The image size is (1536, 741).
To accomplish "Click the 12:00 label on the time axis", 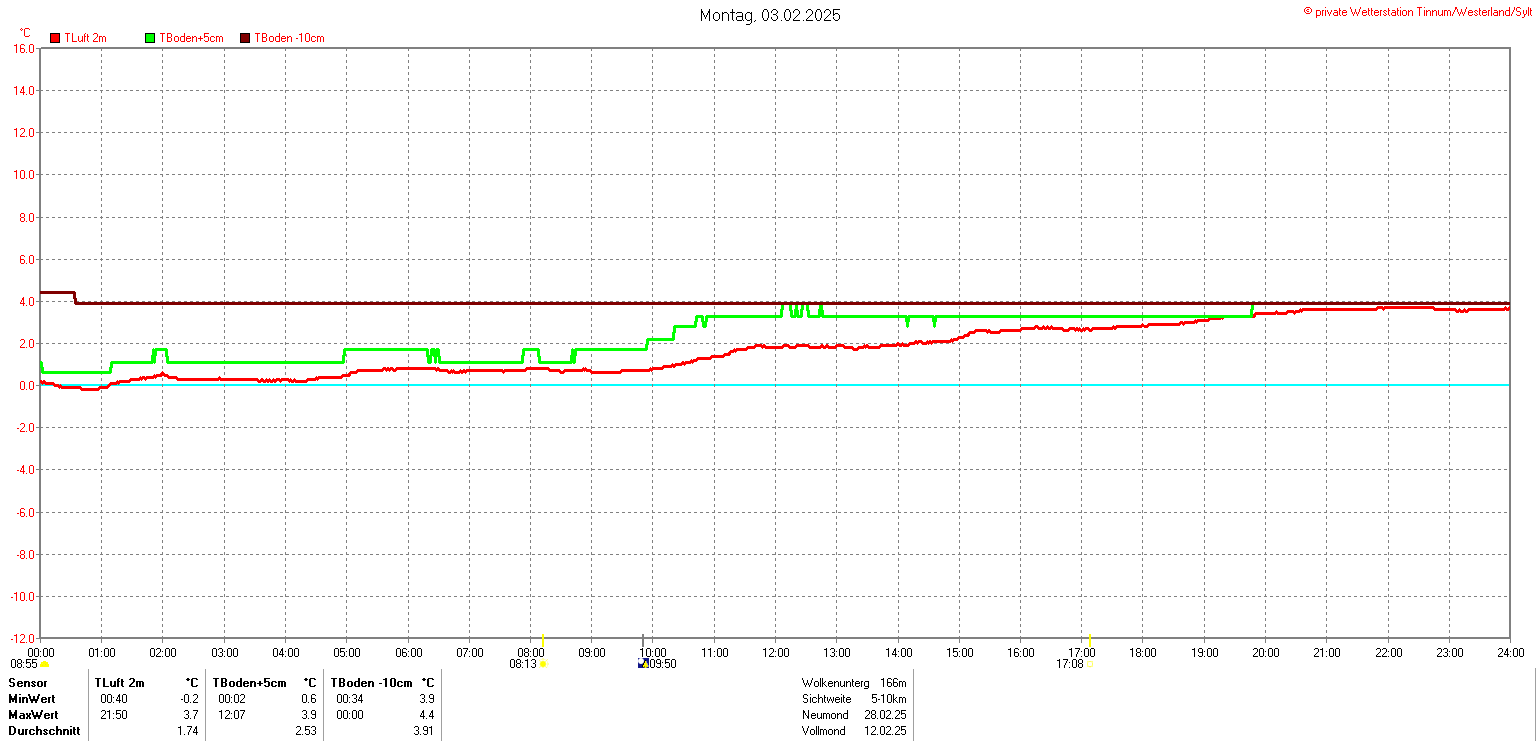I will [x=775, y=653].
